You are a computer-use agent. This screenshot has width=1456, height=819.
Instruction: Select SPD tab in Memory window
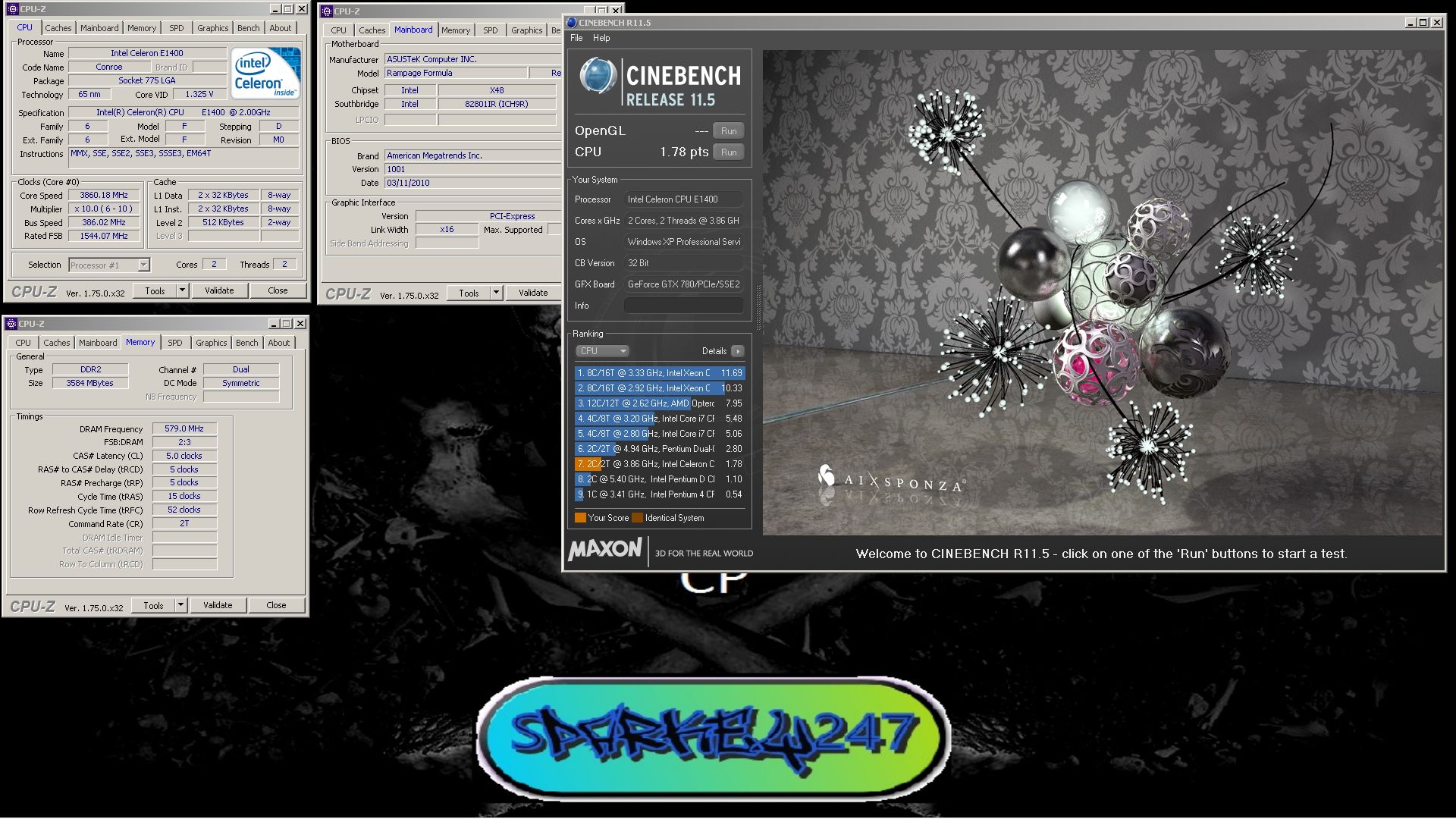pyautogui.click(x=175, y=343)
